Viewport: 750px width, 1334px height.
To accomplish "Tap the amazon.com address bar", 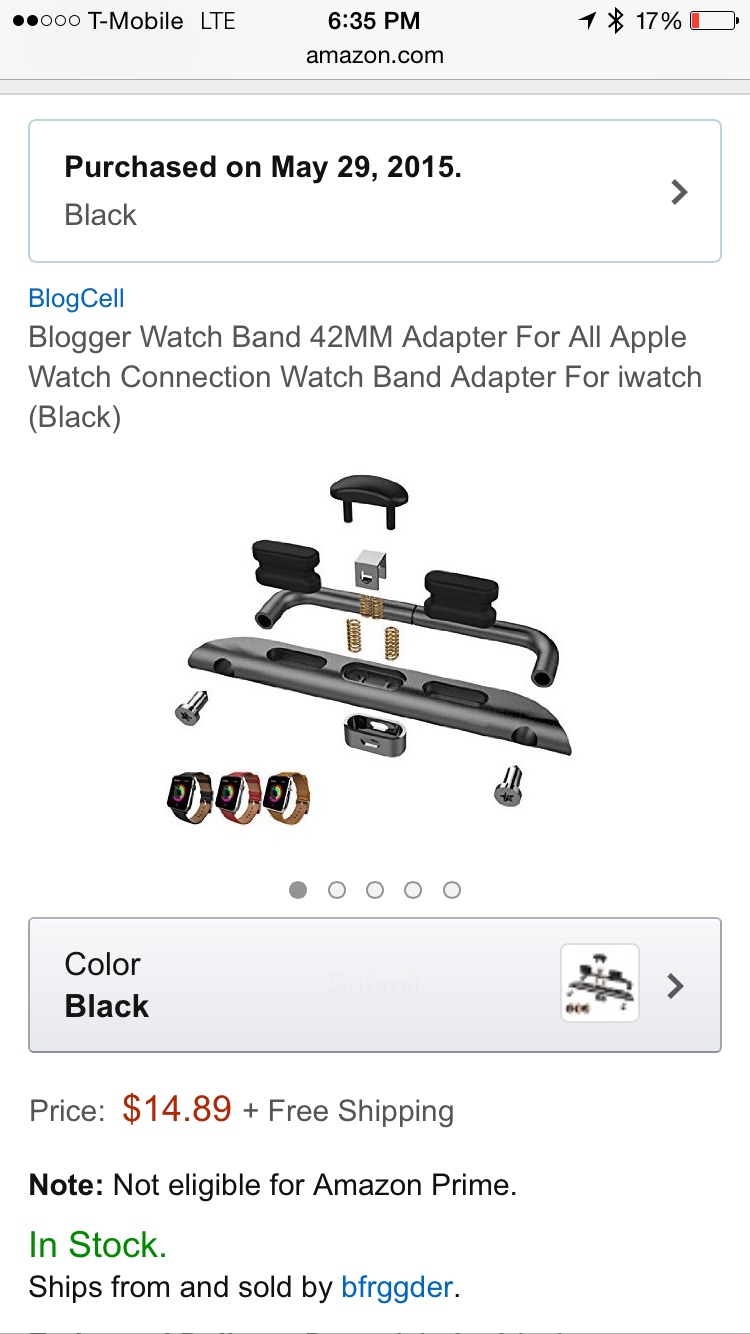I will pyautogui.click(x=375, y=56).
